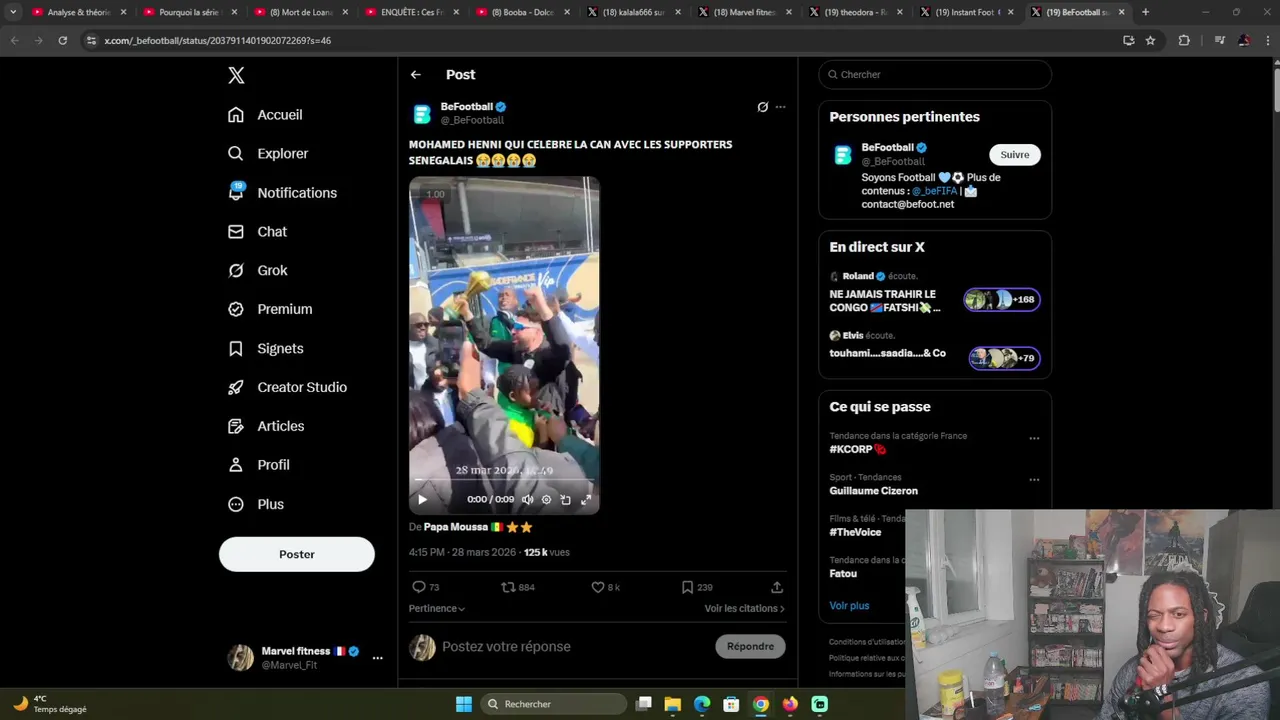This screenshot has height=720, width=1280.
Task: Open #KCORP trend options dots
Action: 1034,438
